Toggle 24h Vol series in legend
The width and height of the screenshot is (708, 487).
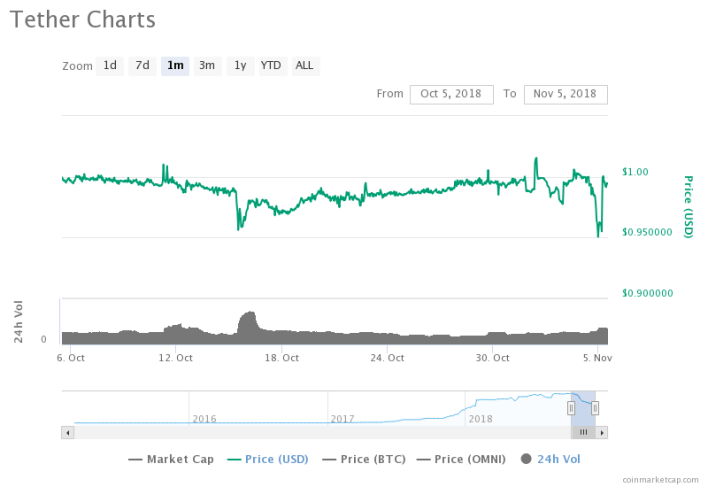point(550,459)
